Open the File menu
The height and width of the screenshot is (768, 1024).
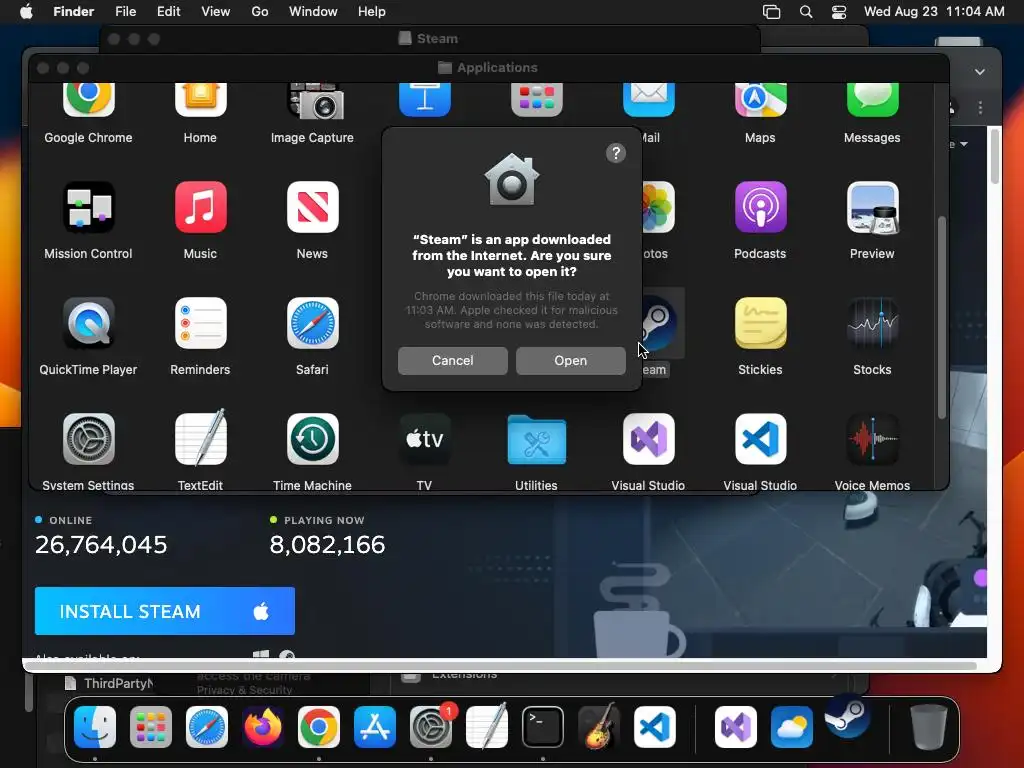tap(125, 11)
